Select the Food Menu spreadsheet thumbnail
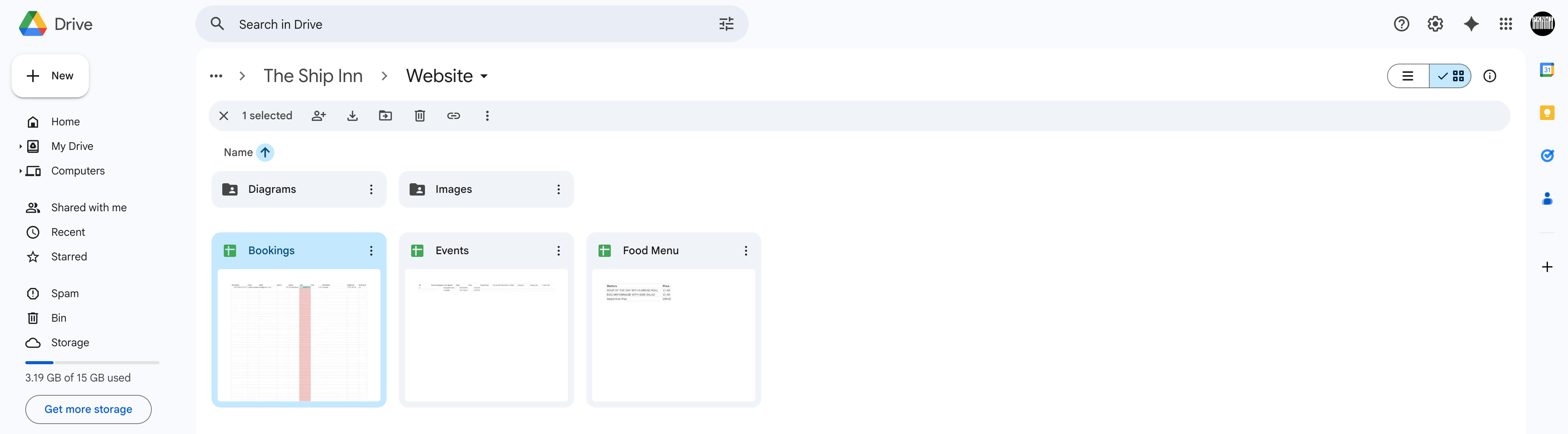1568x434 pixels. pyautogui.click(x=674, y=335)
